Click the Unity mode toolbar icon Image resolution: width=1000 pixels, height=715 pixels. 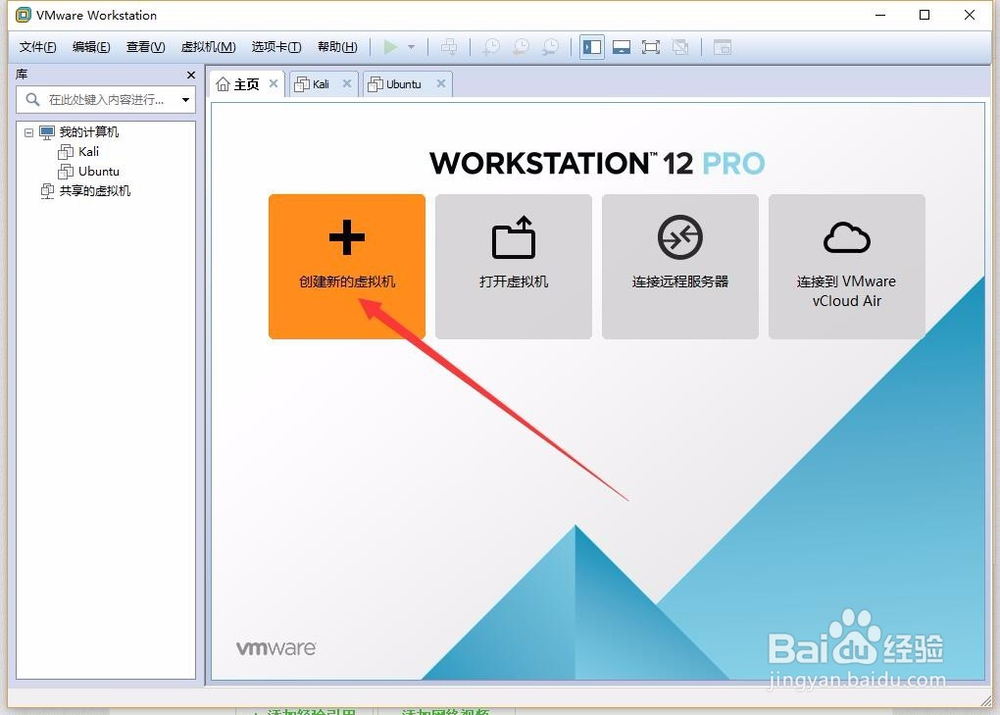(680, 47)
